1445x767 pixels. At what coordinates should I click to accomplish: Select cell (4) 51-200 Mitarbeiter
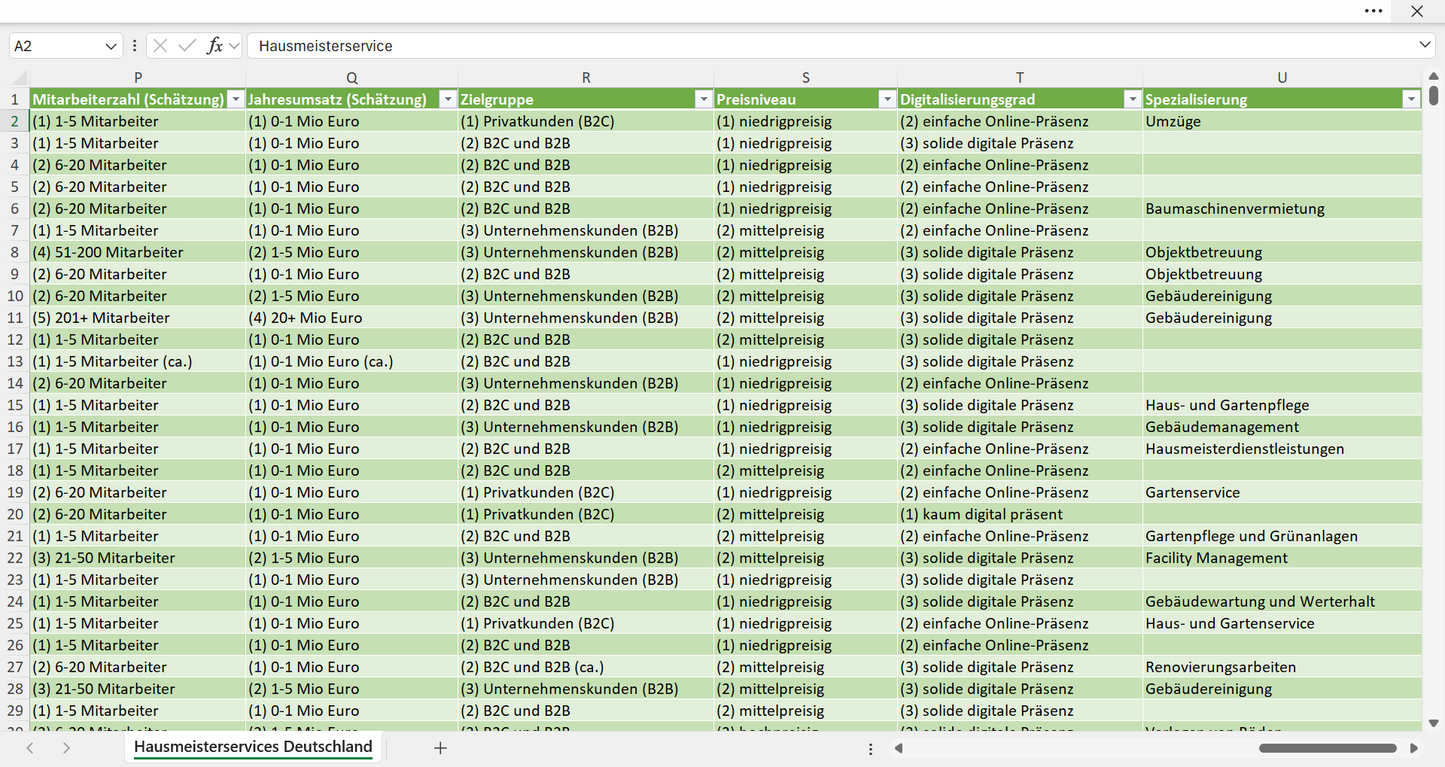tap(138, 252)
